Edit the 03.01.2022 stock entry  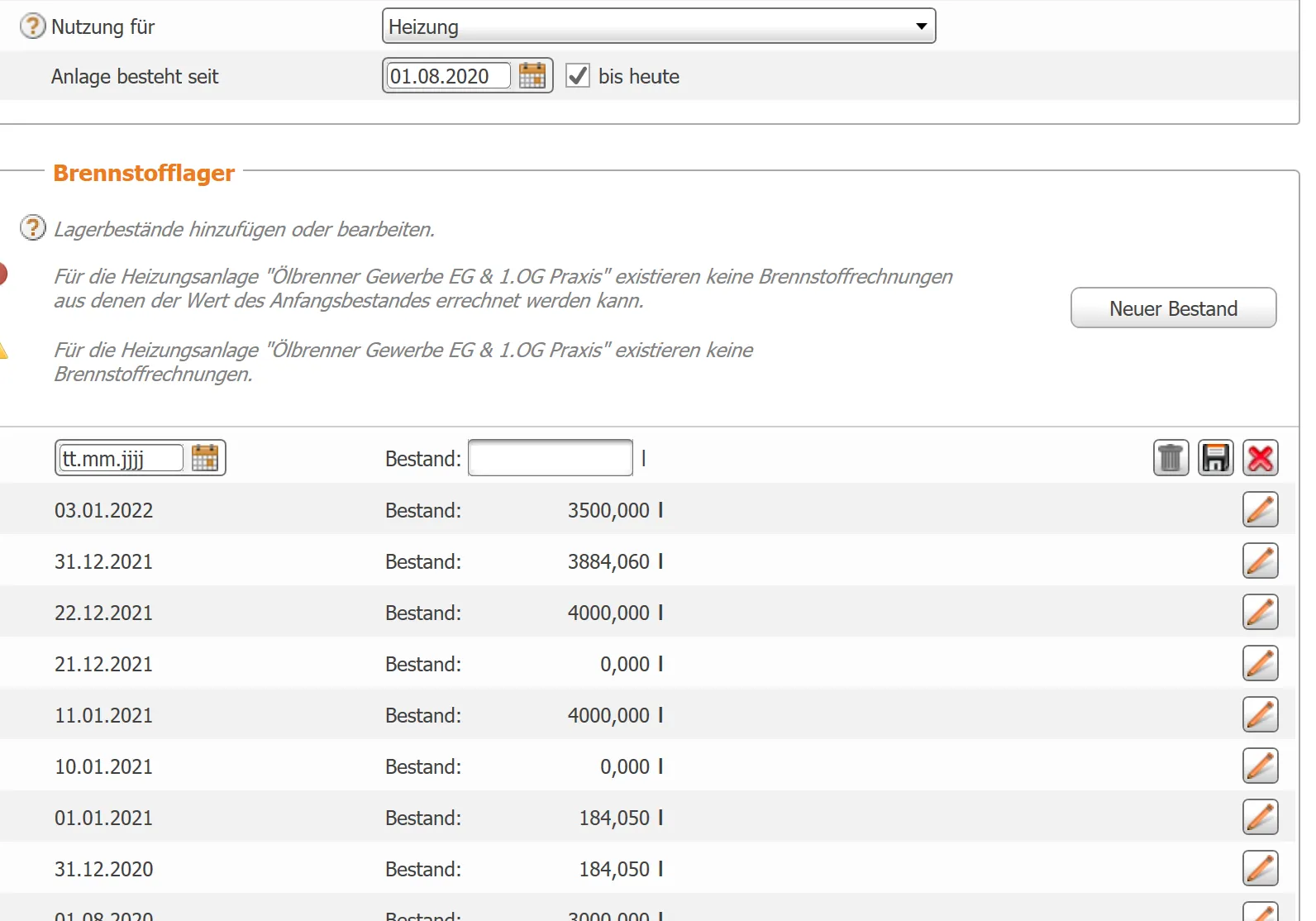(x=1260, y=509)
